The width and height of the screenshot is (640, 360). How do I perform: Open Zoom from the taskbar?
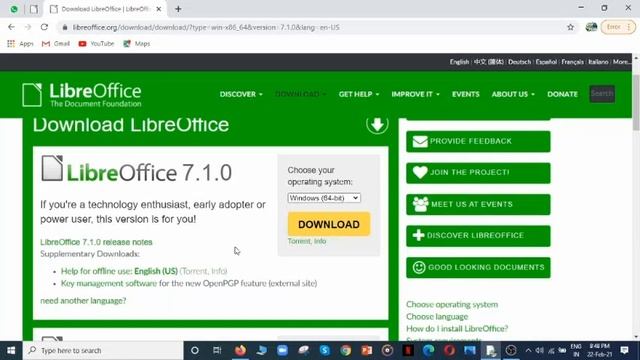tap(282, 350)
